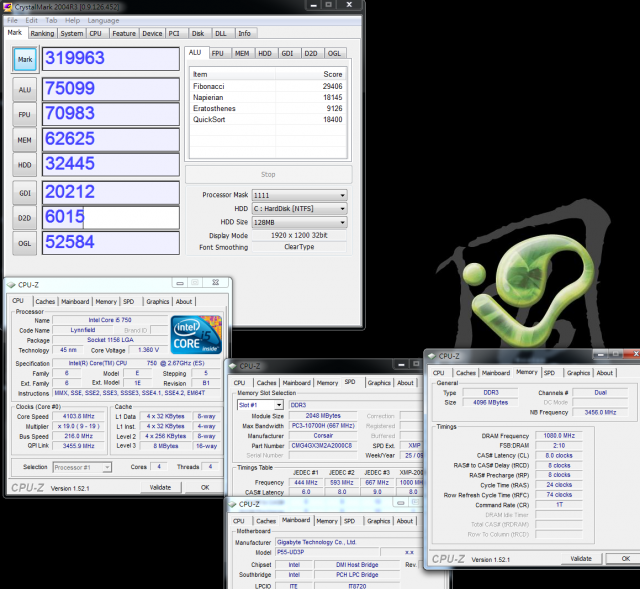Run the D2D benchmark button
640x589 pixels.
pyautogui.click(x=24, y=218)
